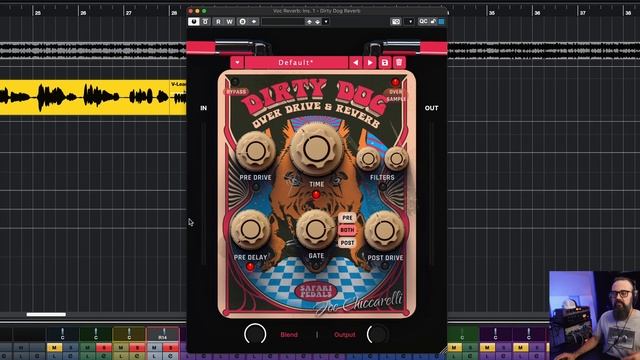Click the Safari Pedals logo
This screenshot has width=640, height=360.
tap(316, 291)
